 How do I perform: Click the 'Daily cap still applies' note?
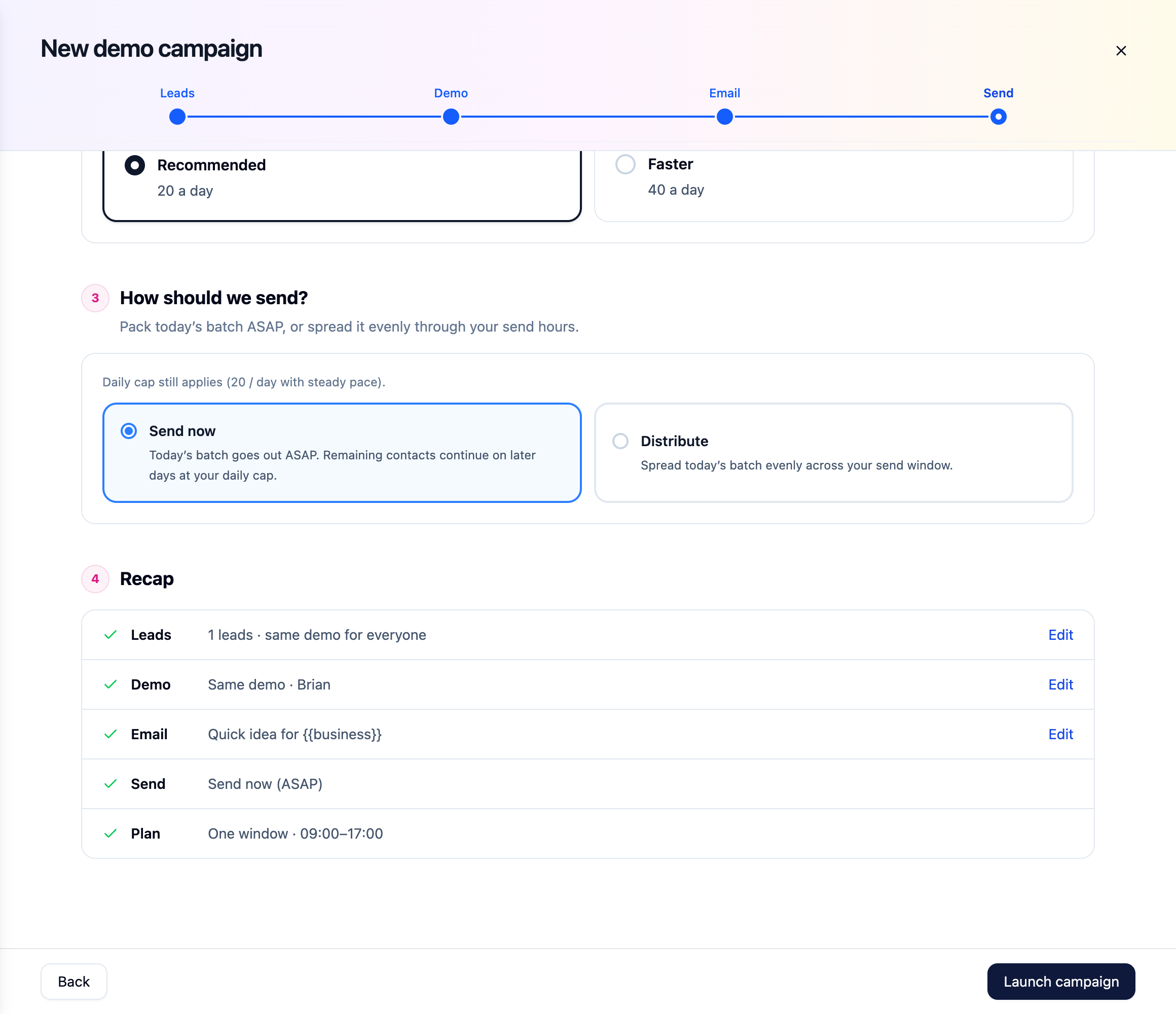[243, 382]
